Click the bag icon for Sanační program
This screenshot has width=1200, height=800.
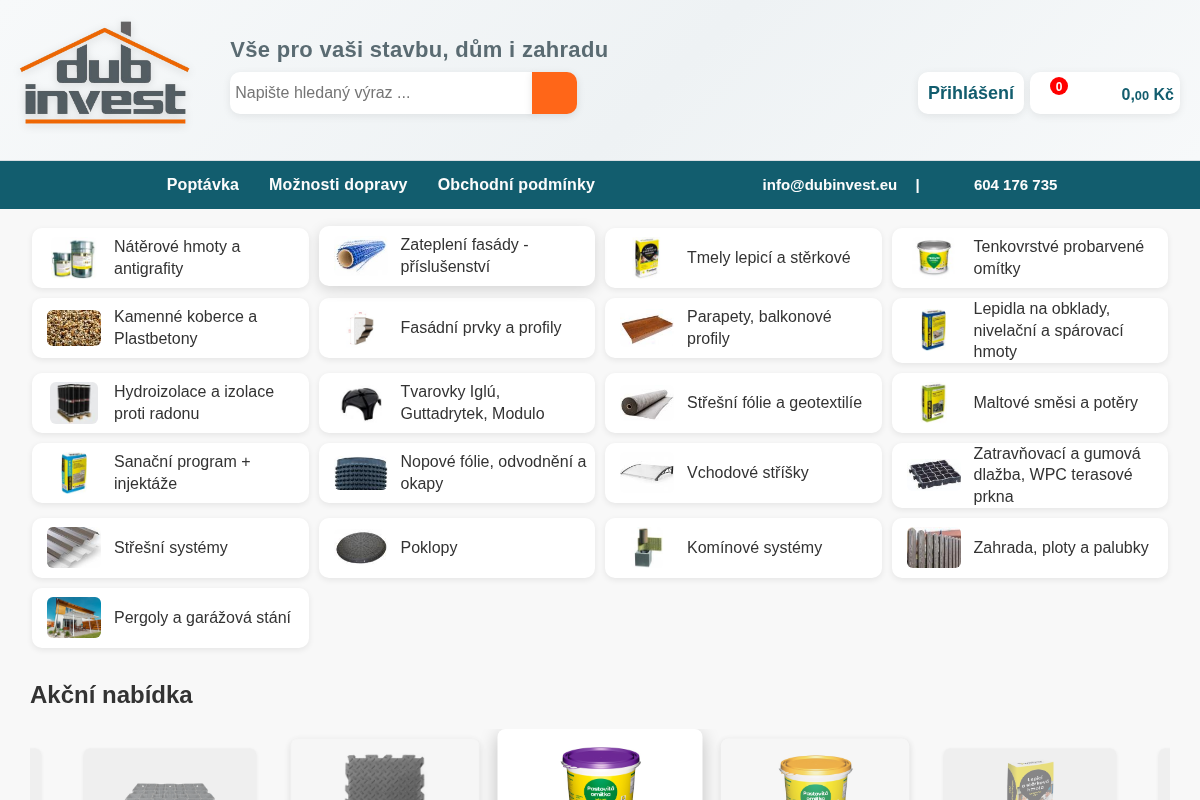(74, 473)
